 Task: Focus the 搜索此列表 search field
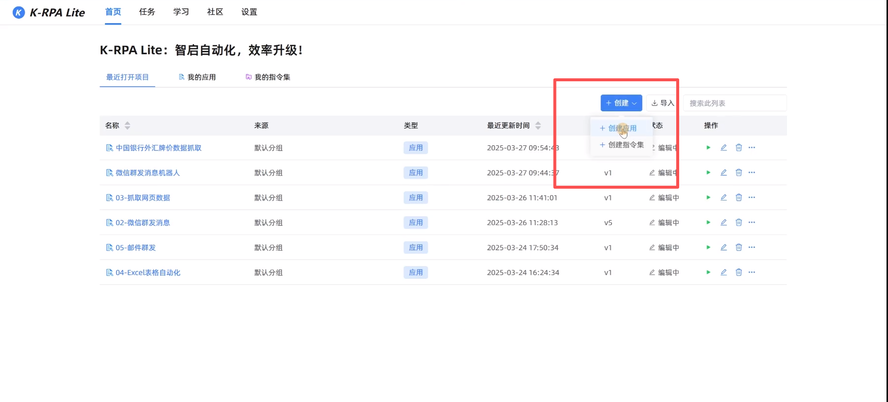735,103
